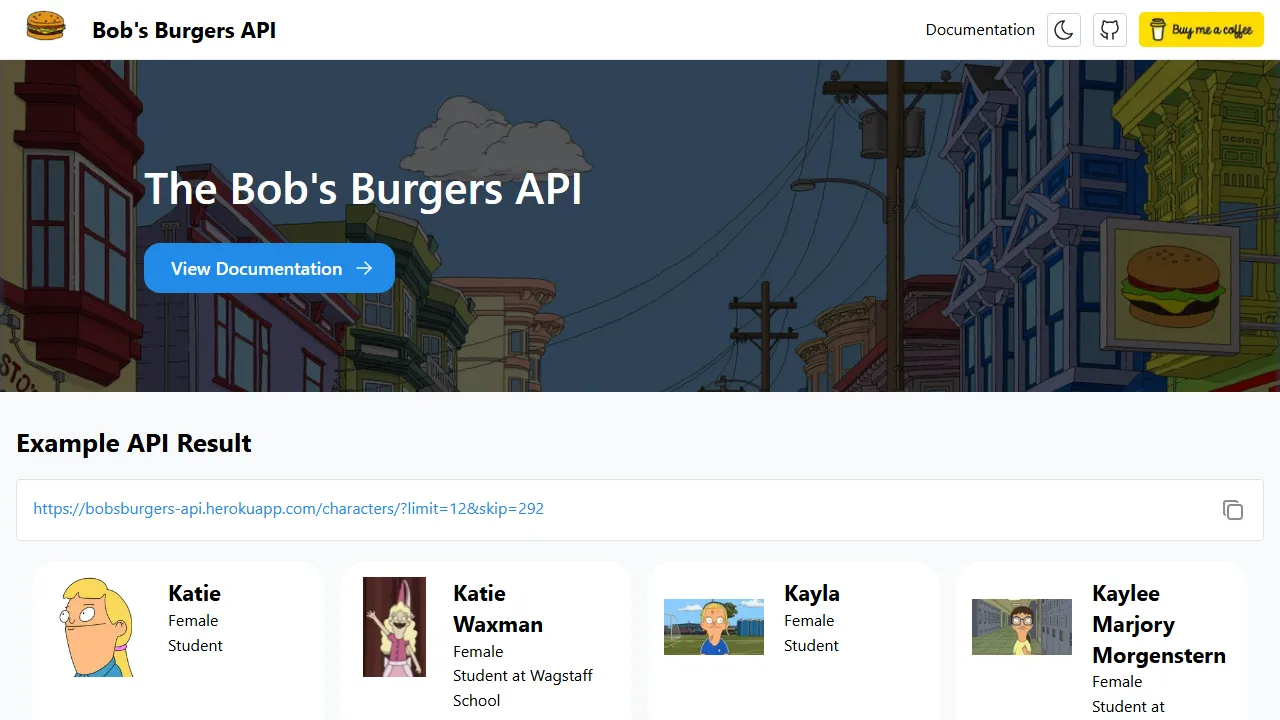Screen dimensions: 1280x720
Task: Open the characters API URL link
Action: (289, 509)
